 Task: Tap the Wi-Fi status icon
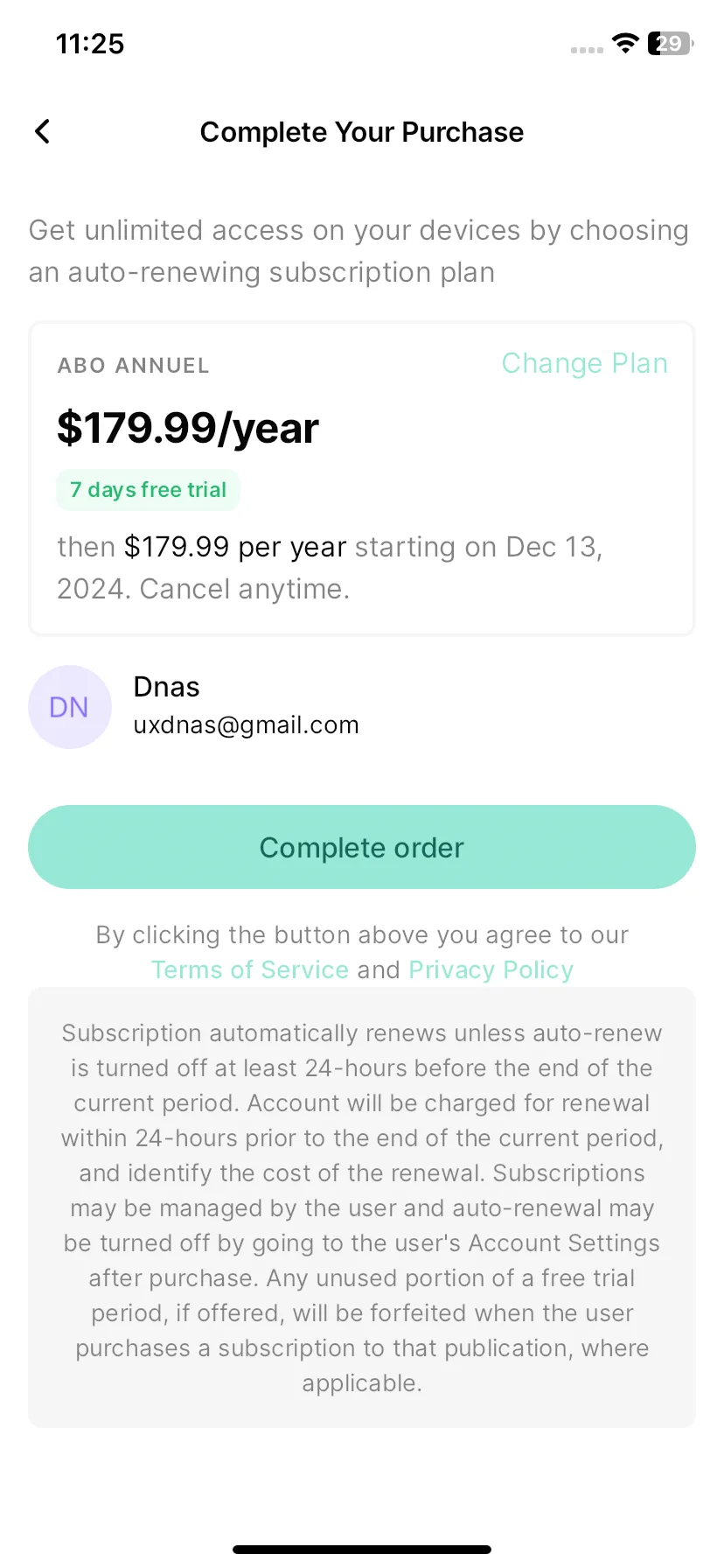[x=625, y=43]
